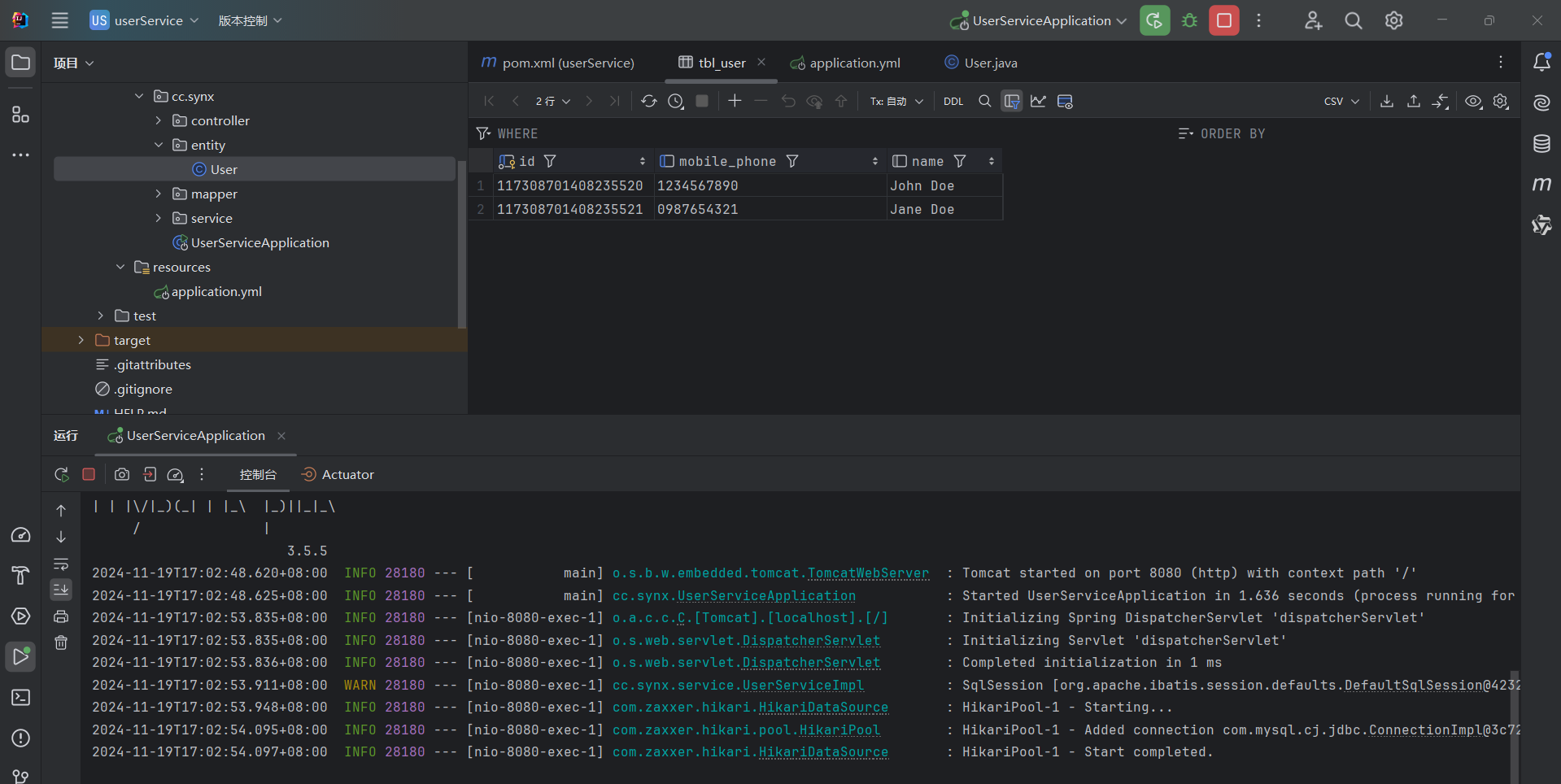
Task: Import data upload icon
Action: point(1414,101)
